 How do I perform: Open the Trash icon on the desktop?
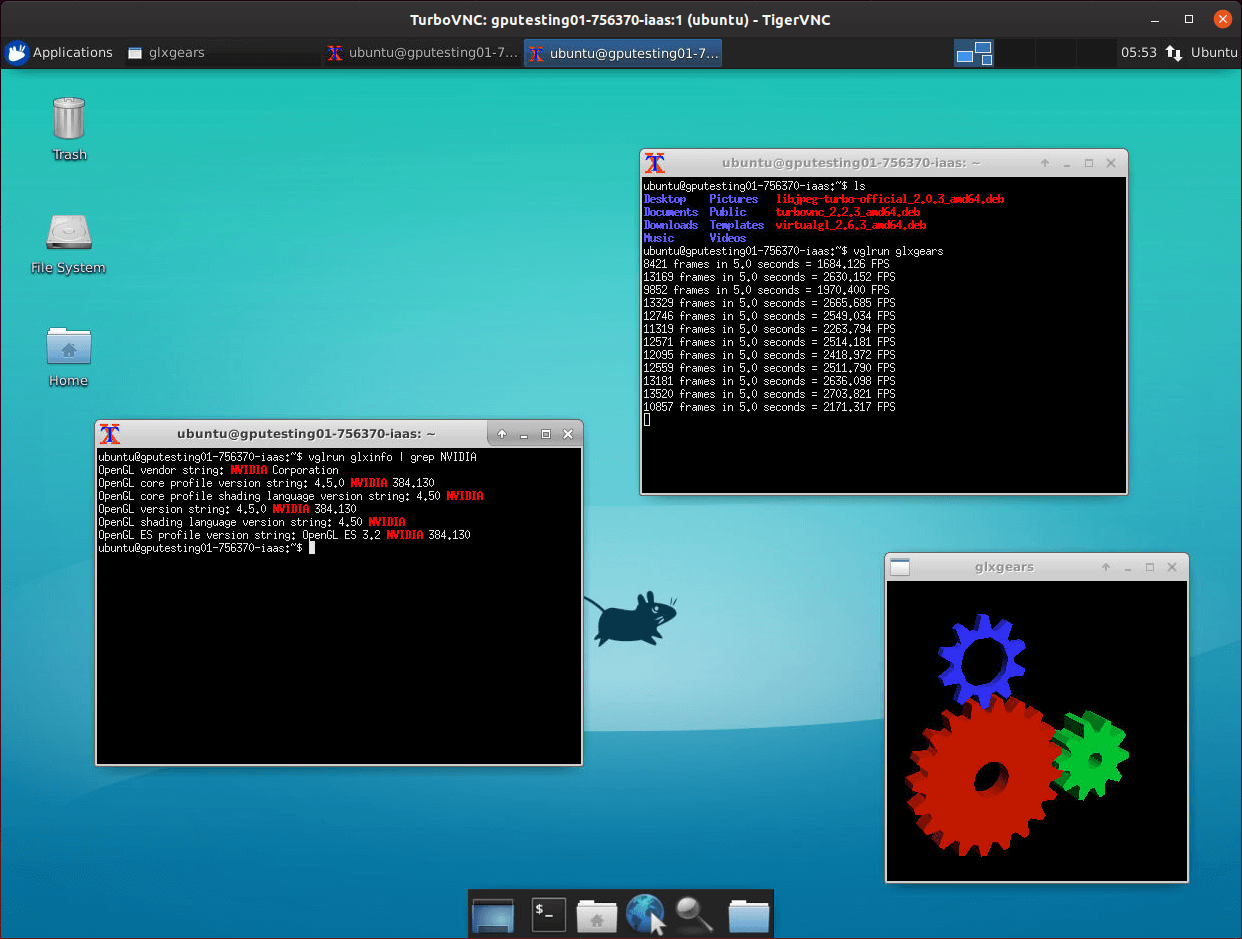pos(68,120)
